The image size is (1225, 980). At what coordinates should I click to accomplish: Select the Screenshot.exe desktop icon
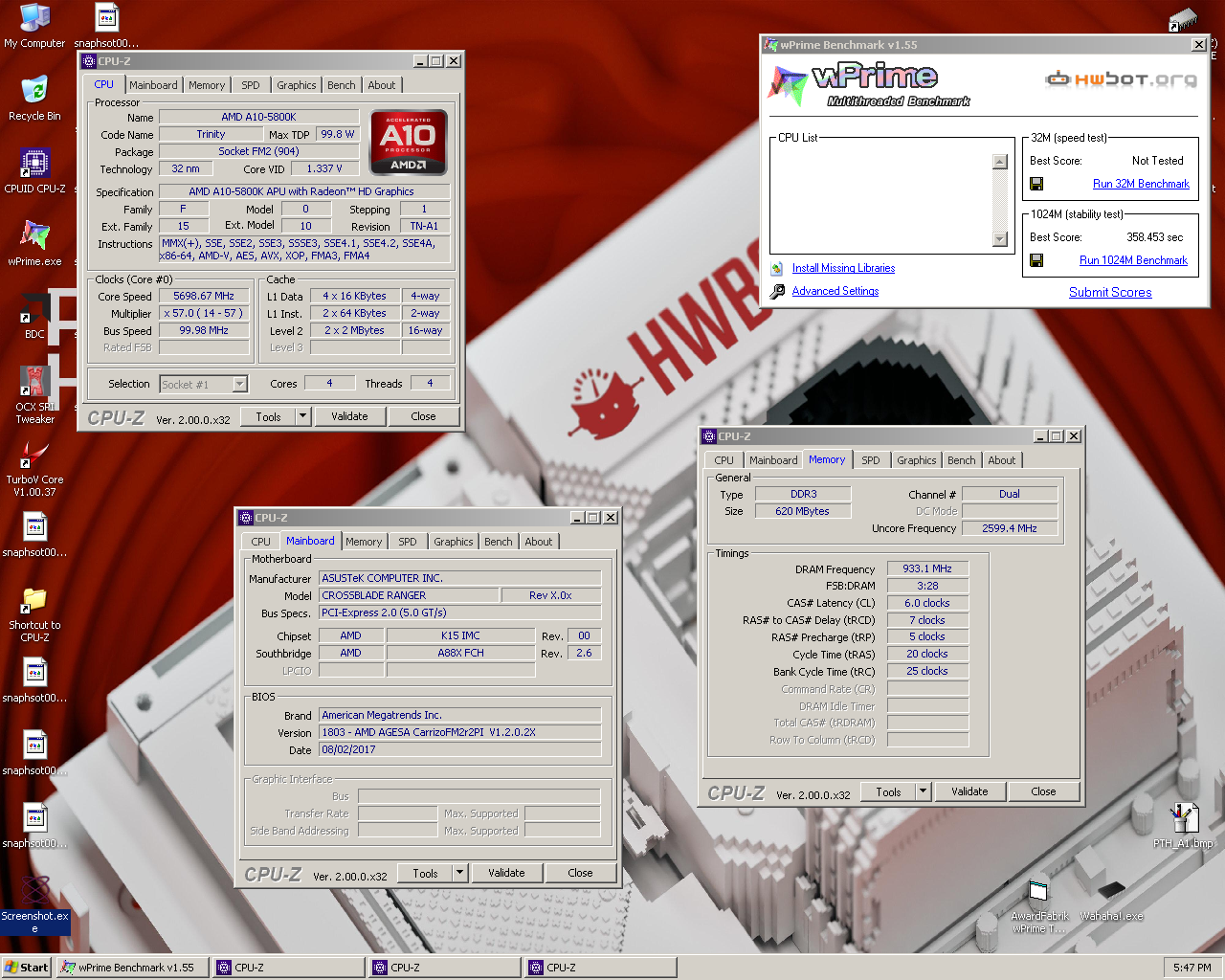point(34,904)
